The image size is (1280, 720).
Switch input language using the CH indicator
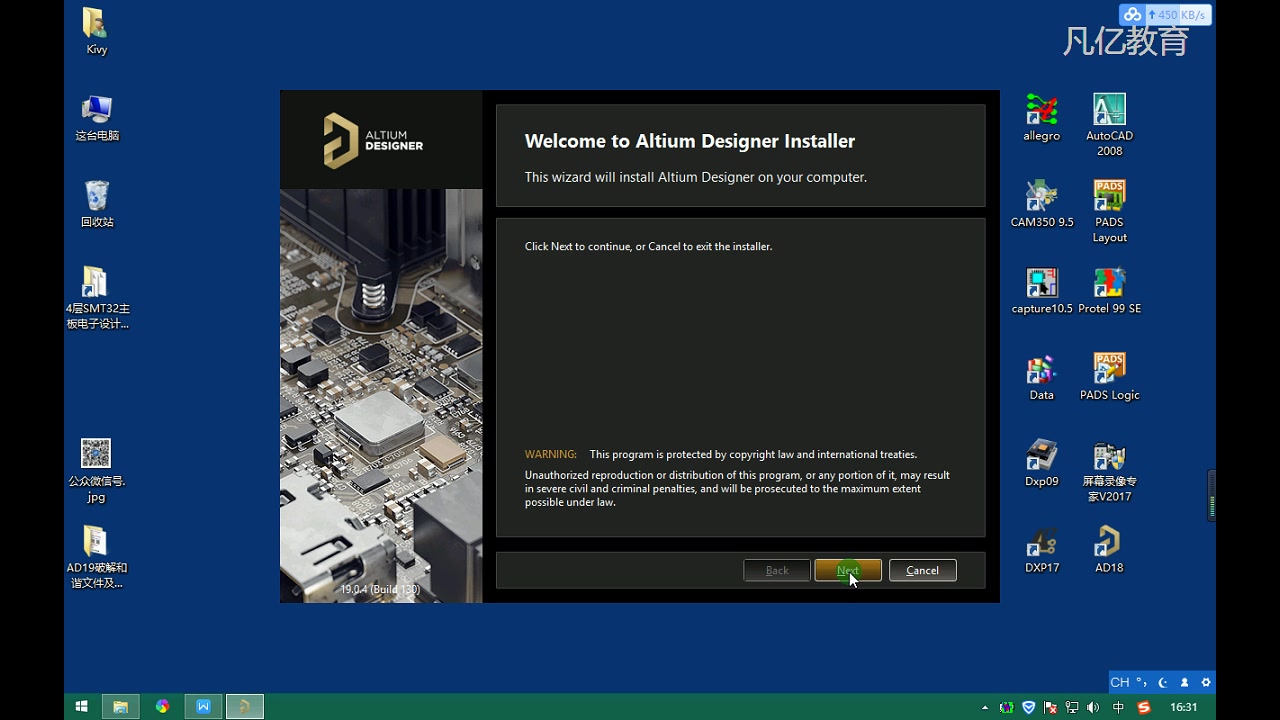(1119, 681)
